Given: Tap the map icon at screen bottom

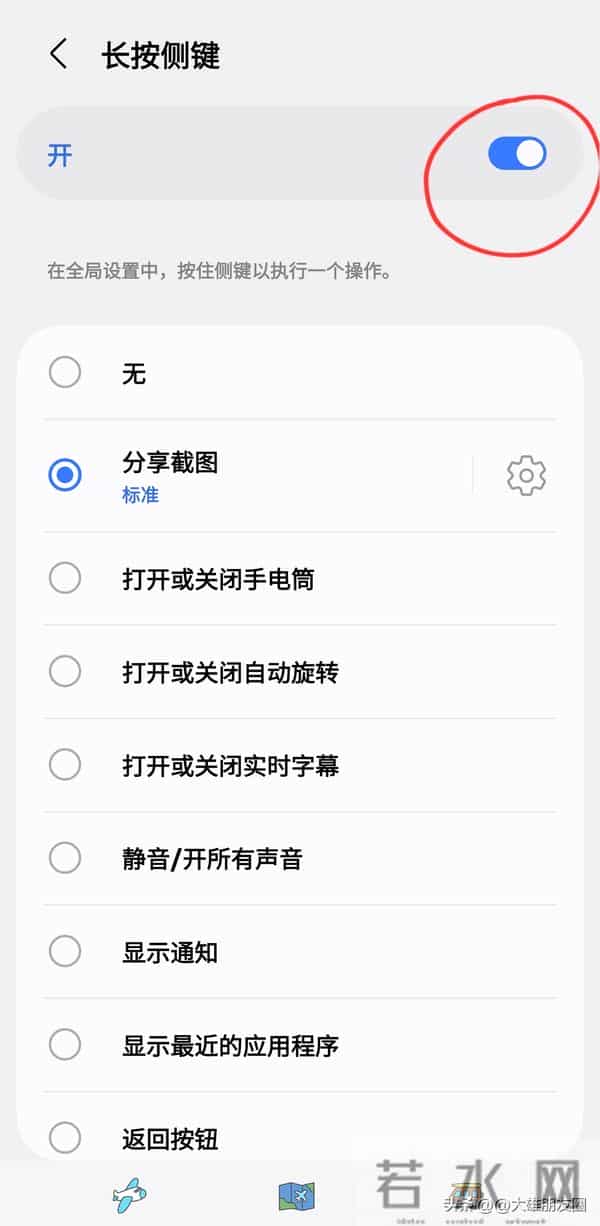Looking at the screenshot, I should [298, 1194].
